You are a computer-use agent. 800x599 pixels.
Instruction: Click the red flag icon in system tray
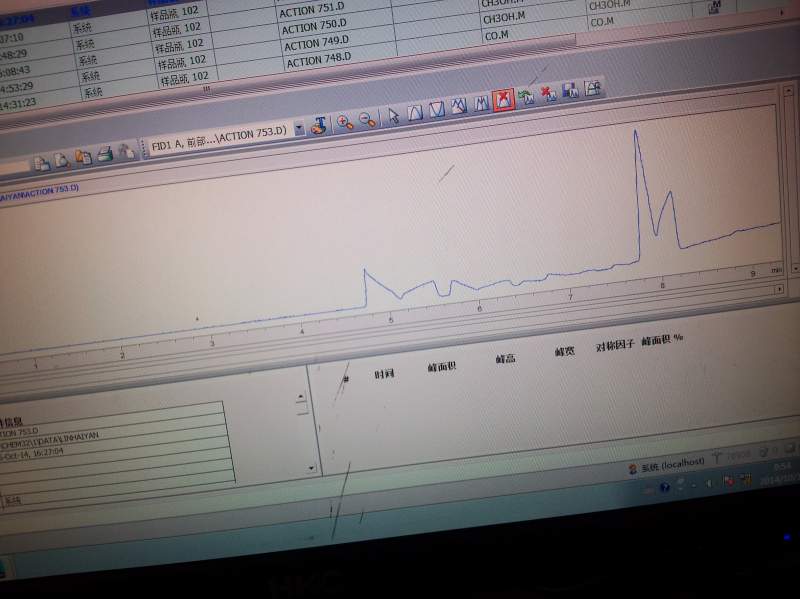(728, 481)
